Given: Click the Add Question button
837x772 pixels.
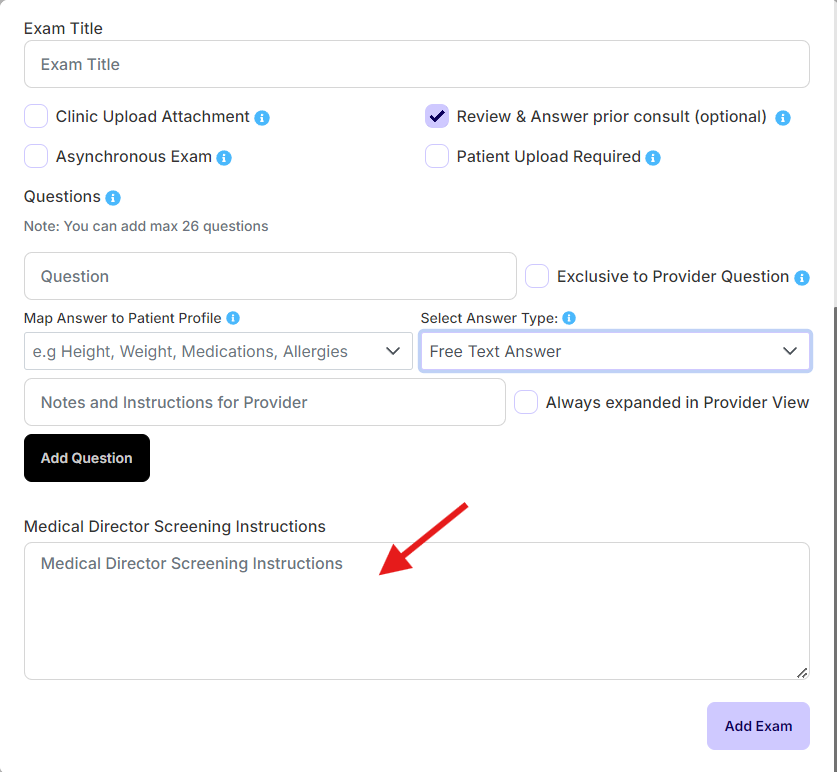Looking at the screenshot, I should (86, 457).
